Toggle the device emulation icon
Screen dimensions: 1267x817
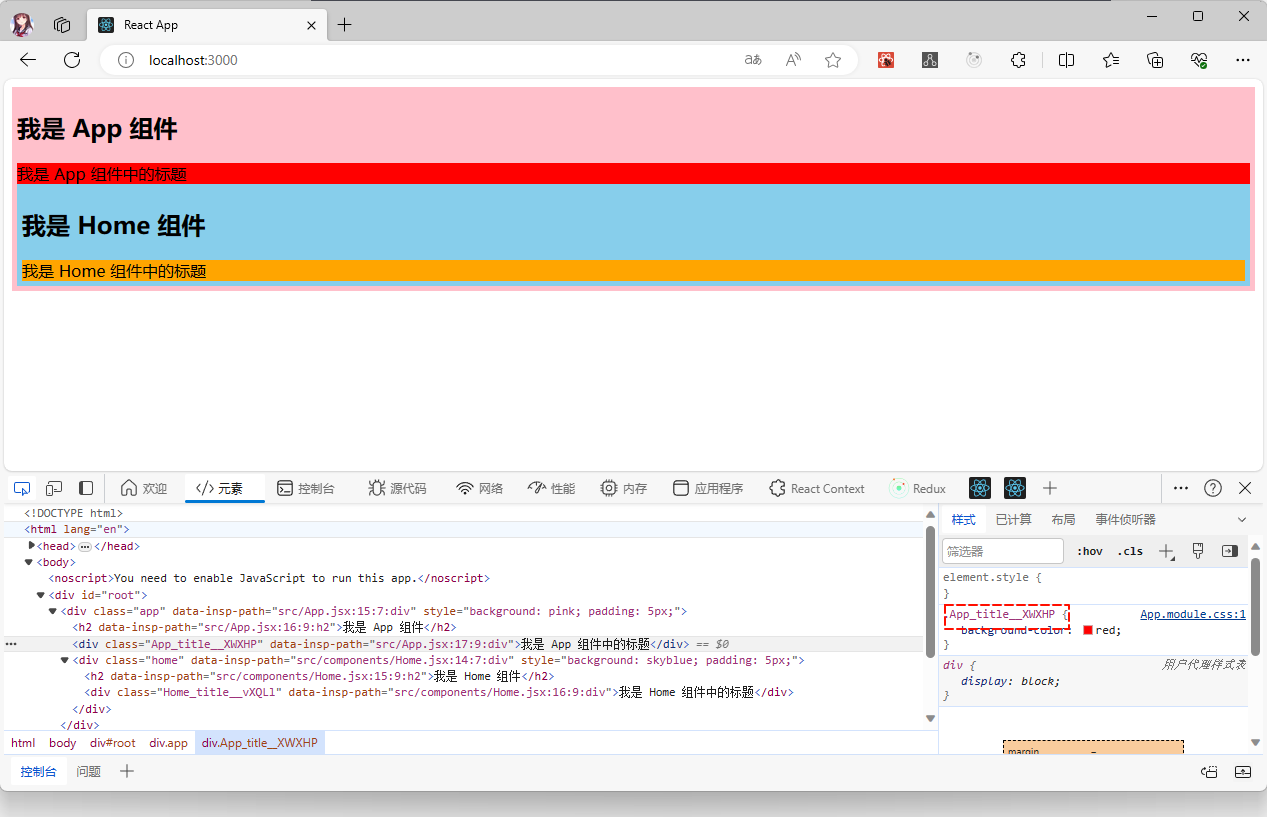[x=54, y=488]
